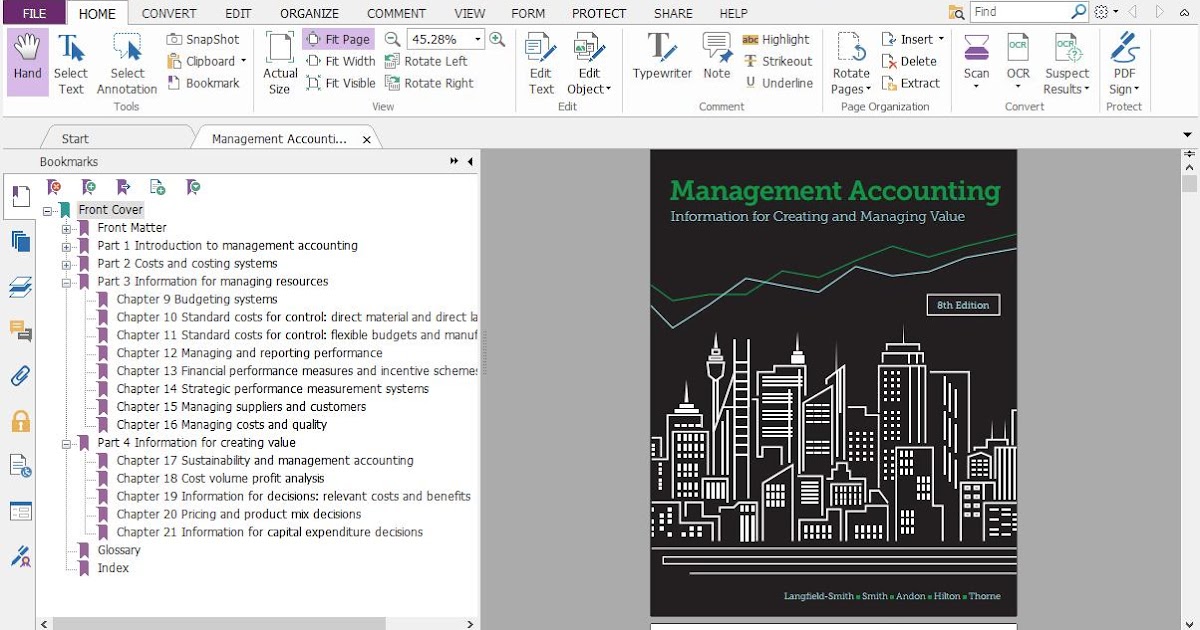The width and height of the screenshot is (1200, 630).
Task: Toggle Fit Page view mode
Action: (337, 39)
